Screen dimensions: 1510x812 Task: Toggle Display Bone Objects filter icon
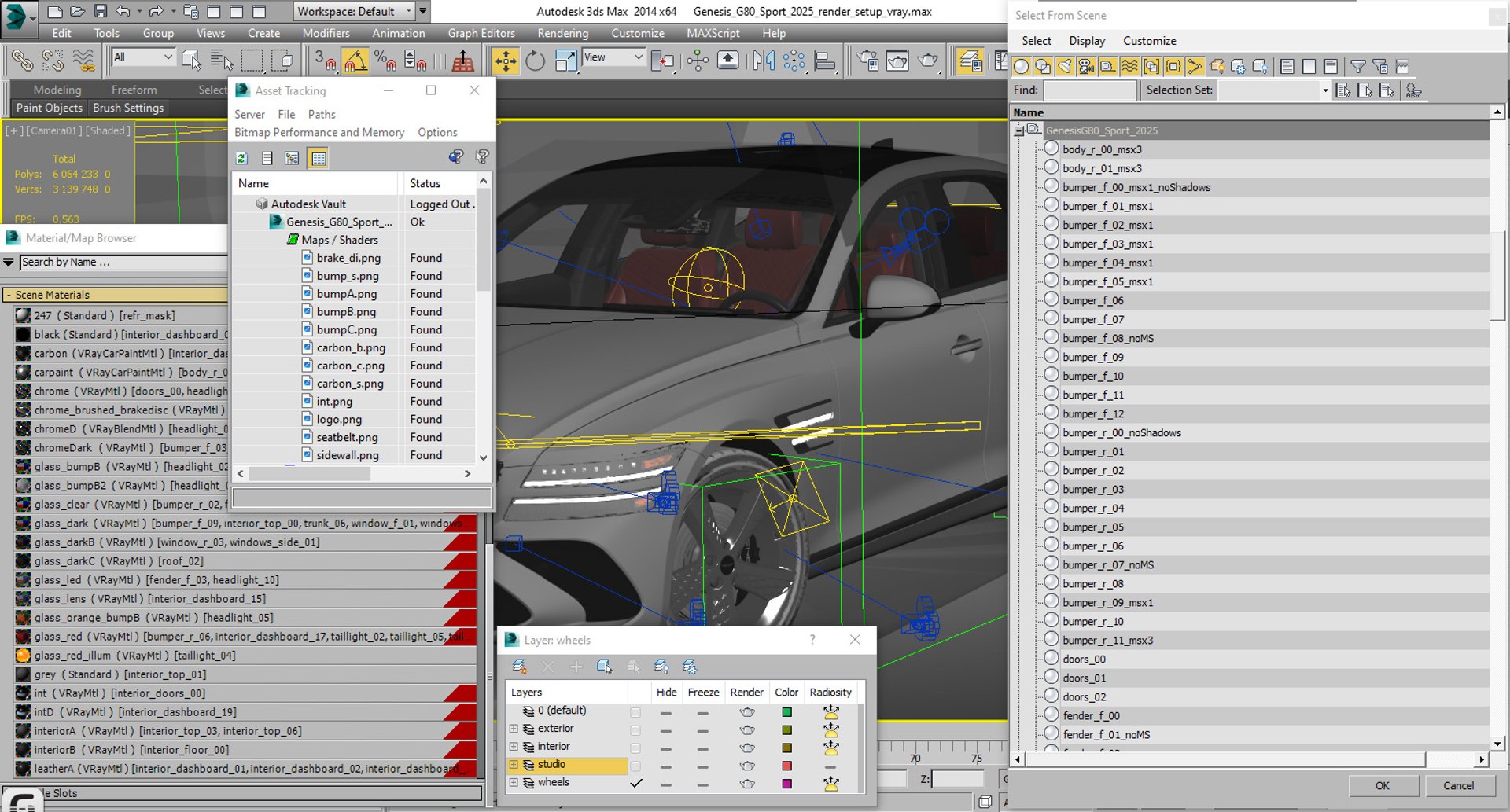(x=1195, y=67)
